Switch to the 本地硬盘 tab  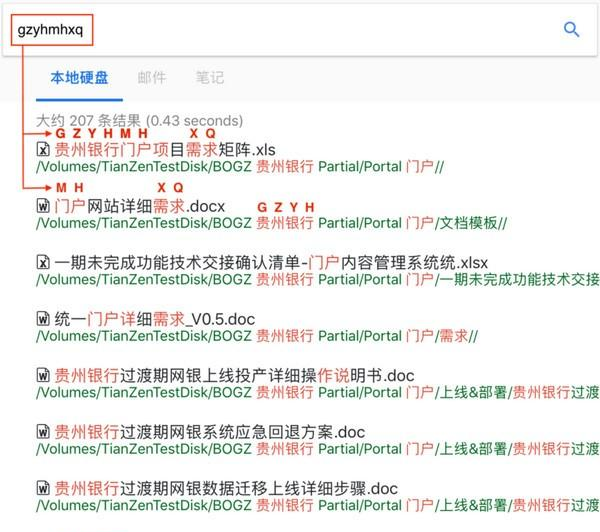click(x=79, y=78)
